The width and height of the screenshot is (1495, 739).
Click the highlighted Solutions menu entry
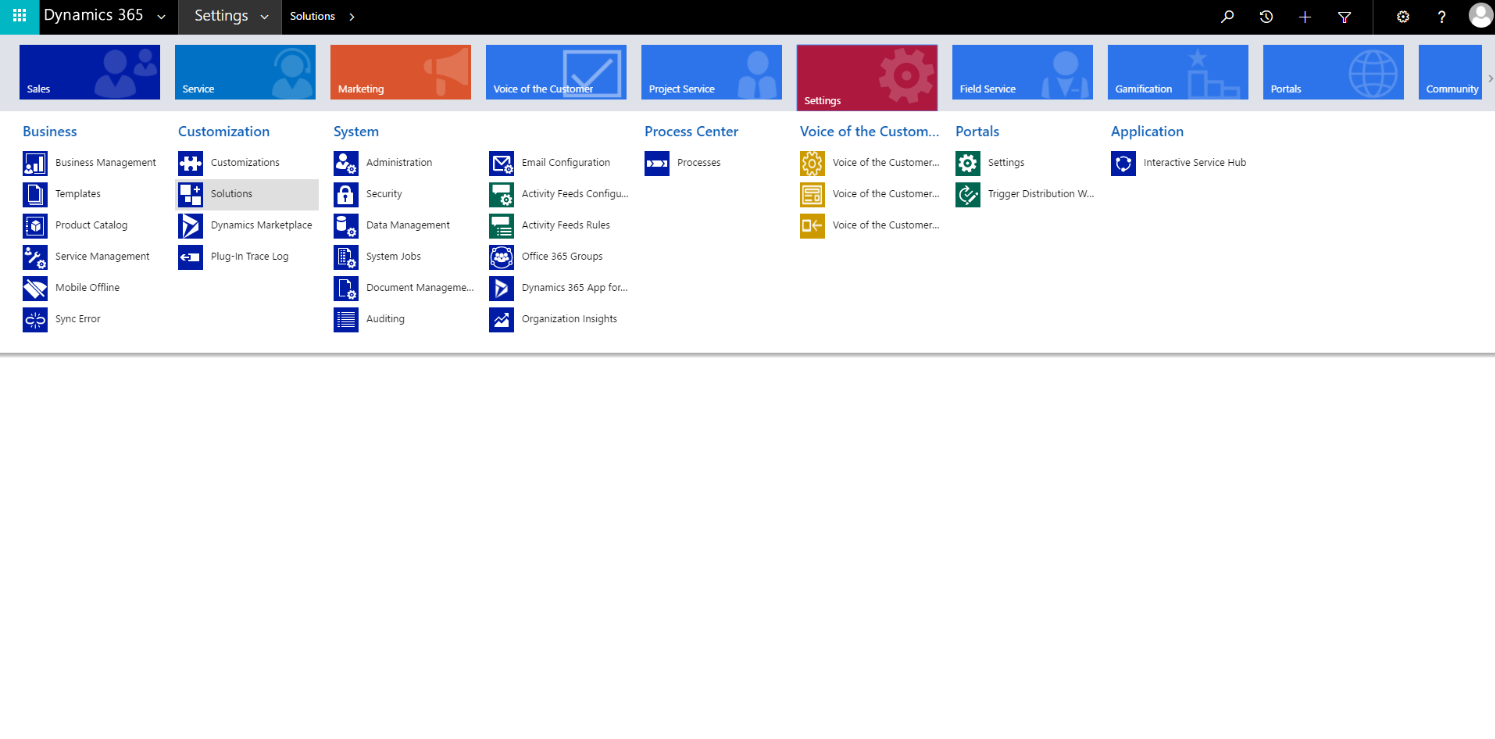pyautogui.click(x=247, y=194)
